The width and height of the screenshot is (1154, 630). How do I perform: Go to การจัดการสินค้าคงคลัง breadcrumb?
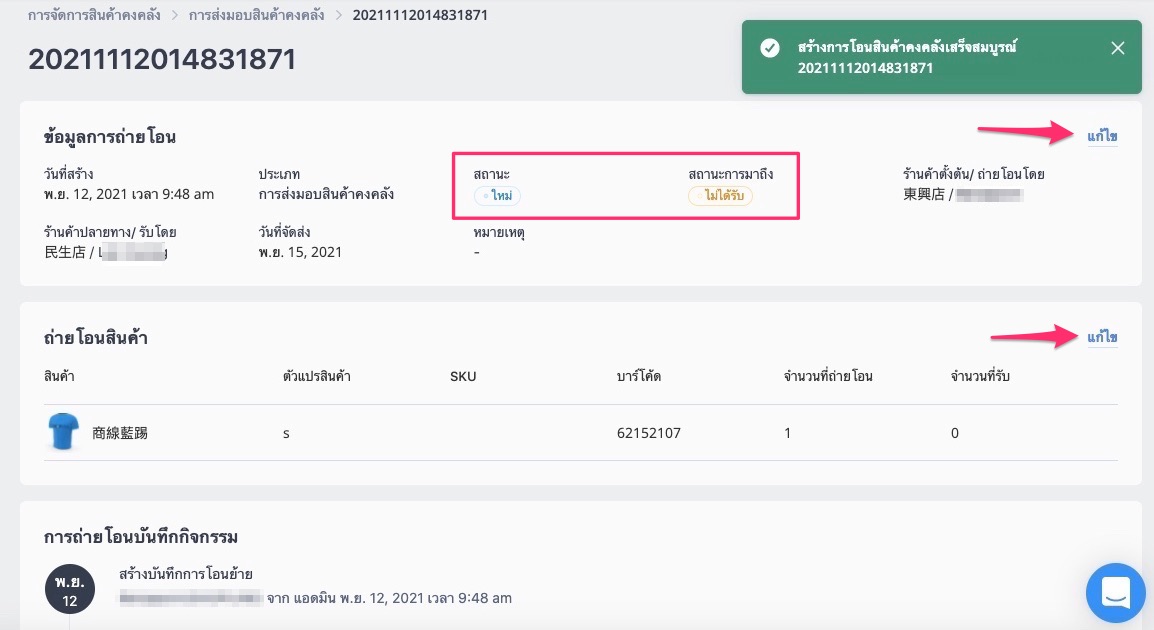pos(94,15)
